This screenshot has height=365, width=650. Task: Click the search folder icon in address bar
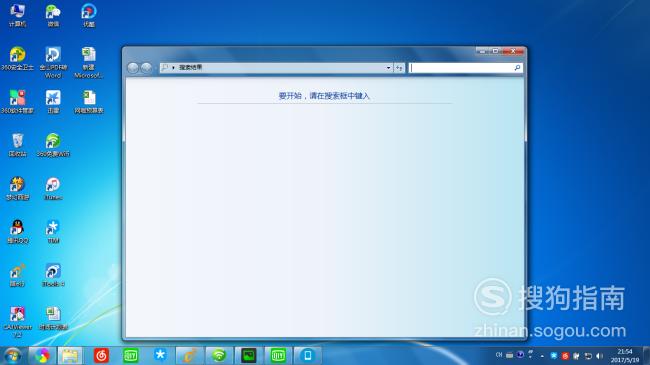click(x=165, y=67)
